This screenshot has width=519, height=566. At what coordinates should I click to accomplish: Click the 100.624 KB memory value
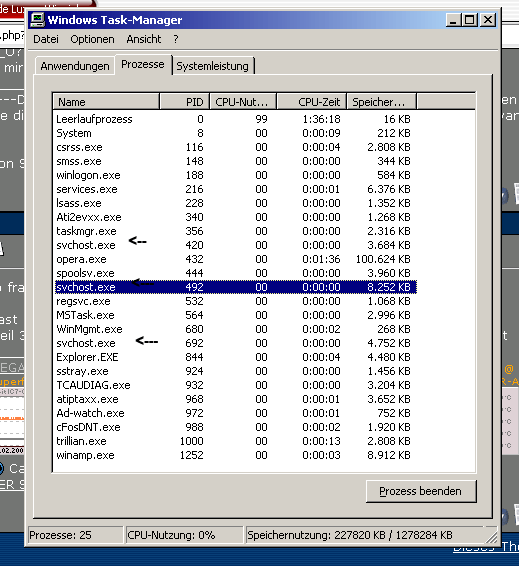pyautogui.click(x=383, y=259)
